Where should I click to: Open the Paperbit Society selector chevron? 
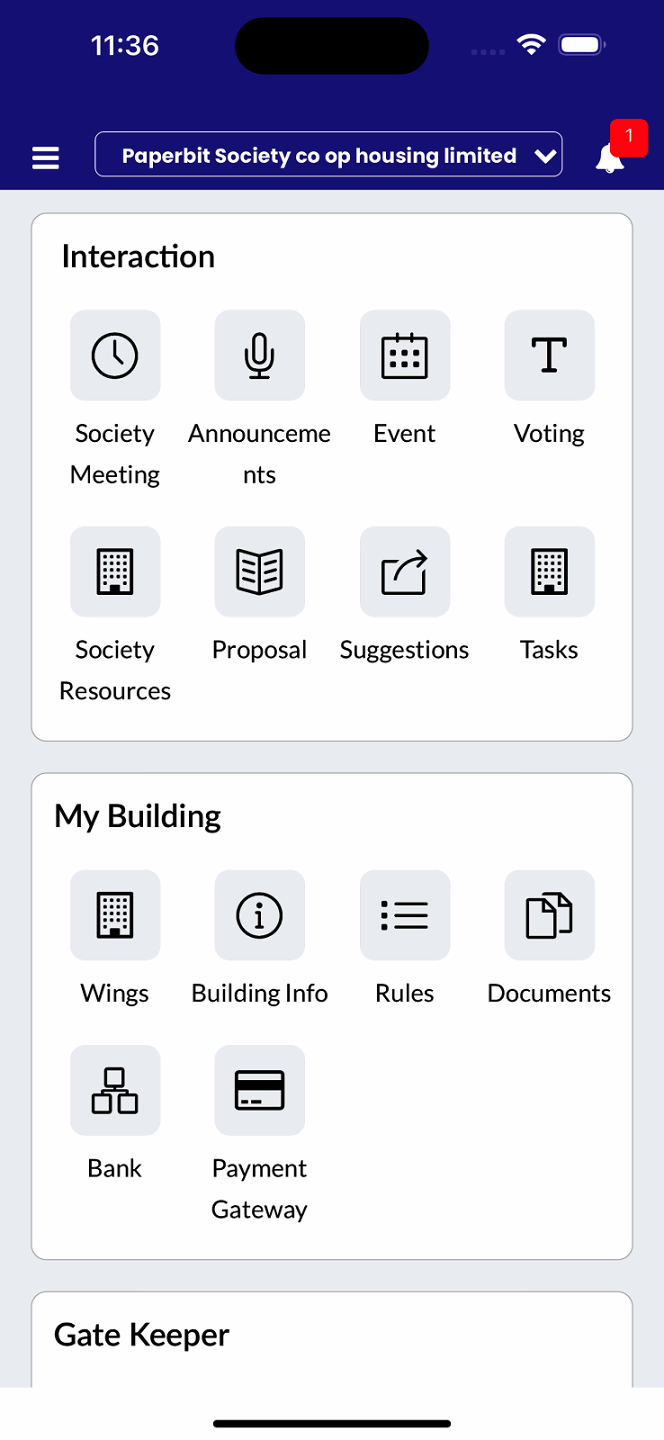pyautogui.click(x=545, y=155)
